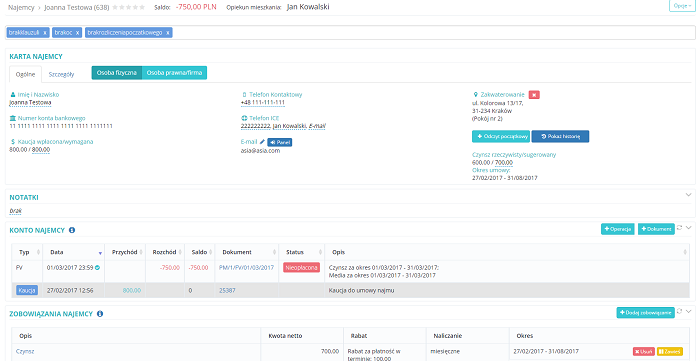Add a new Operacja
The image size is (700, 361).
click(618, 229)
